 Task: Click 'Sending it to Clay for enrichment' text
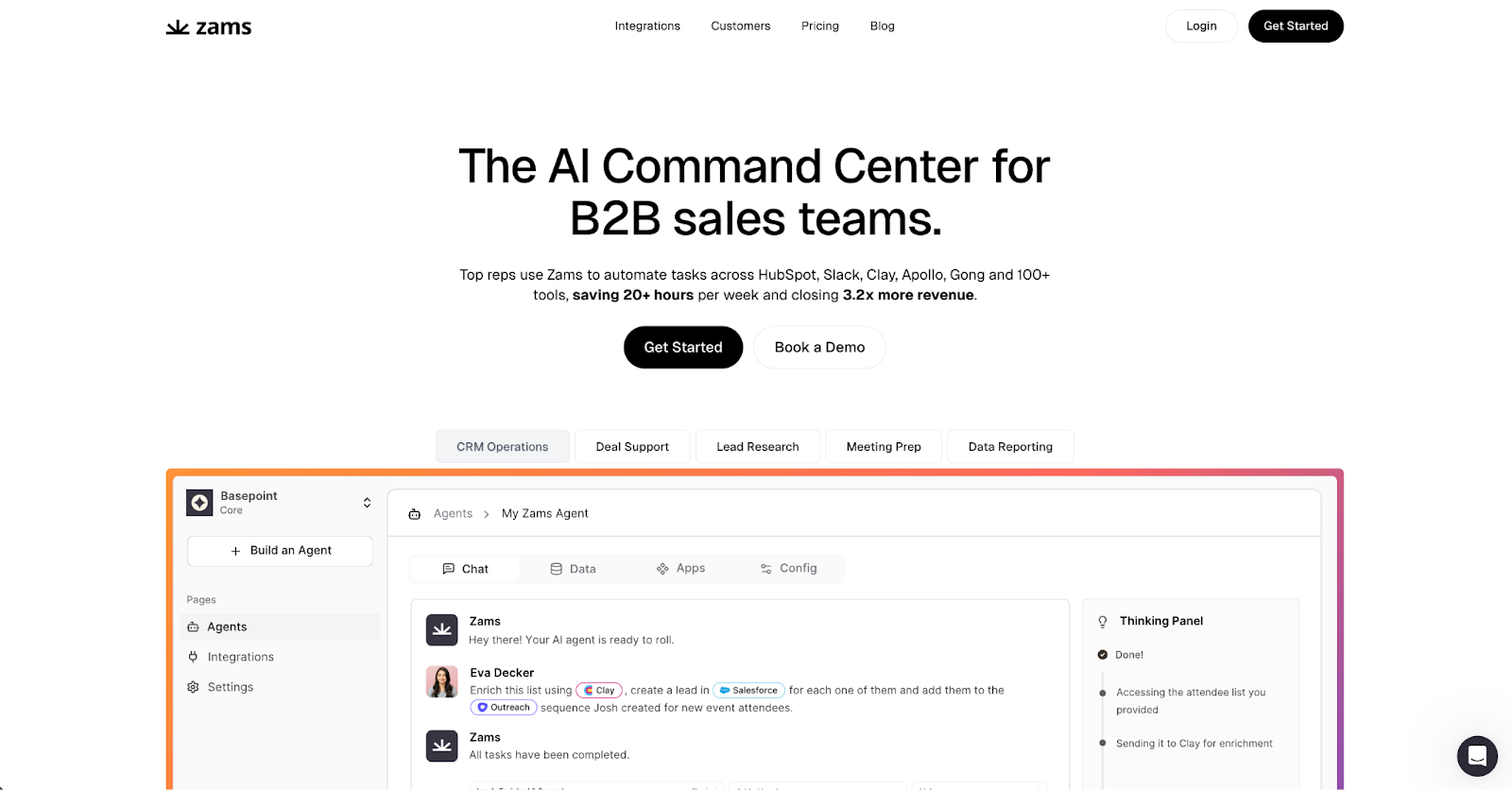(x=1194, y=744)
